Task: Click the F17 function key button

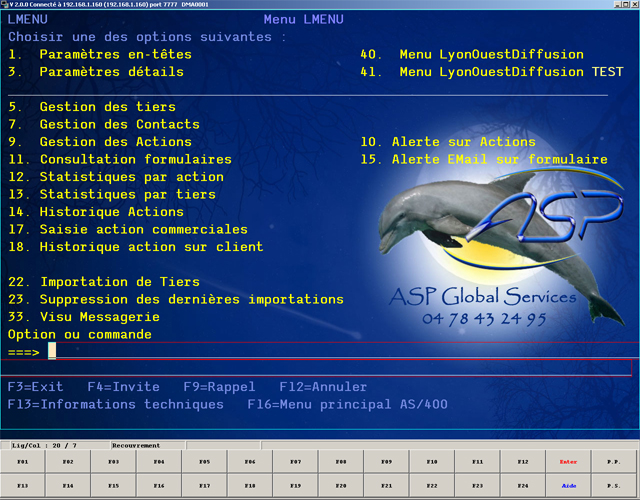Action: [x=204, y=486]
